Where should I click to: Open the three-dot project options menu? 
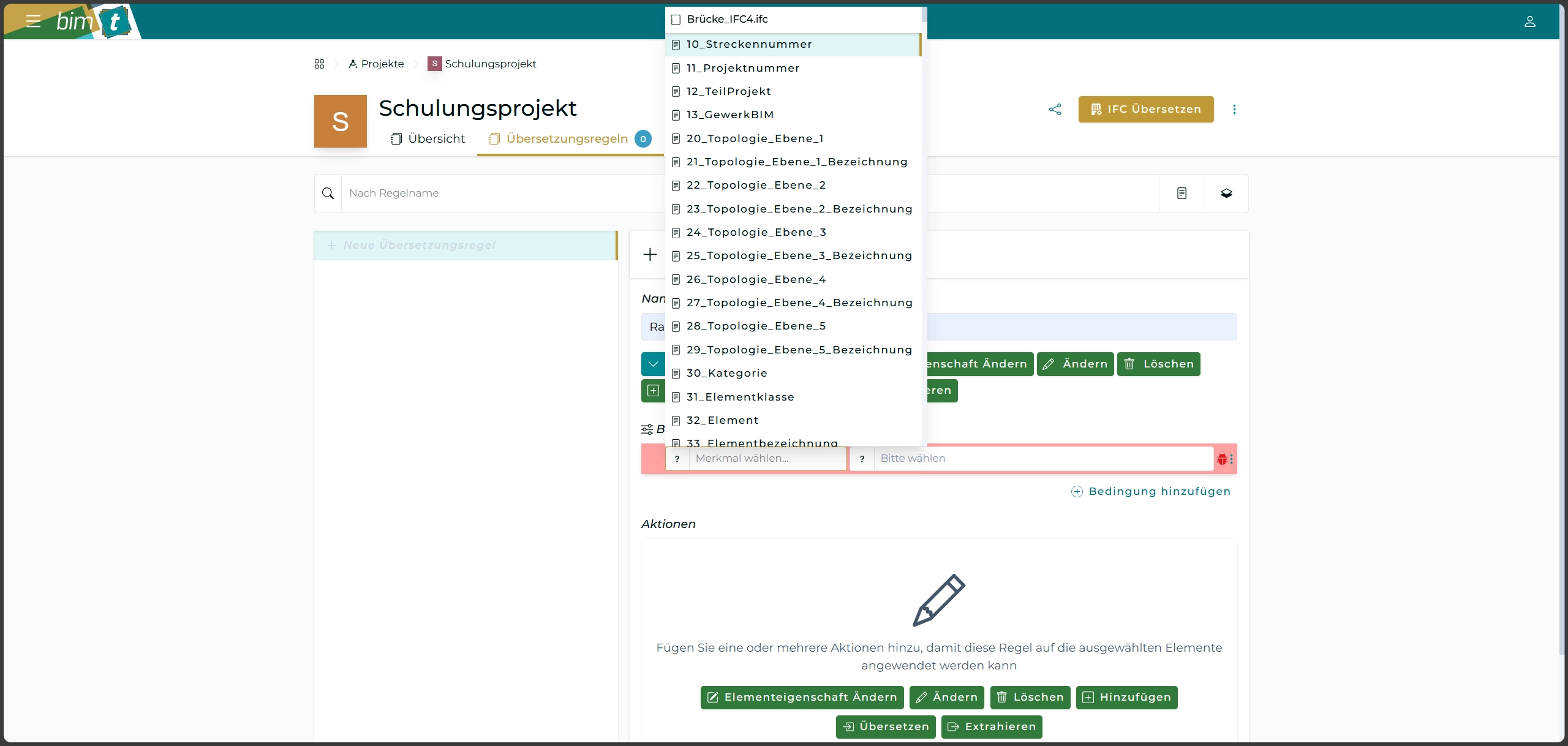[x=1234, y=109]
